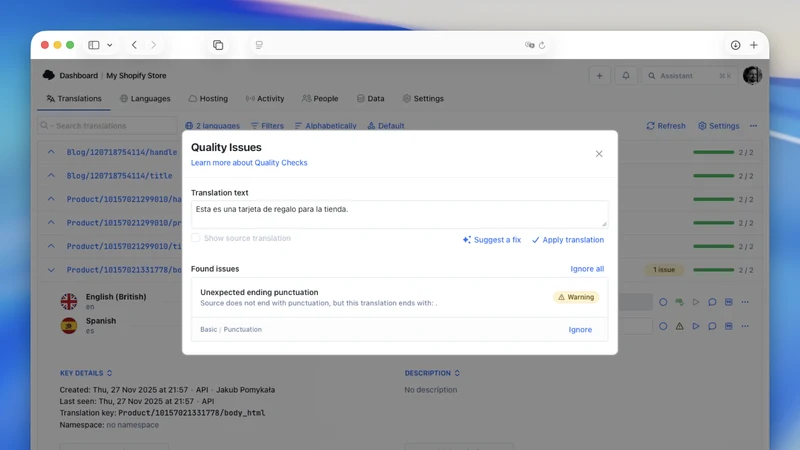
Task: Toggle the status circle on English row
Action: [663, 302]
